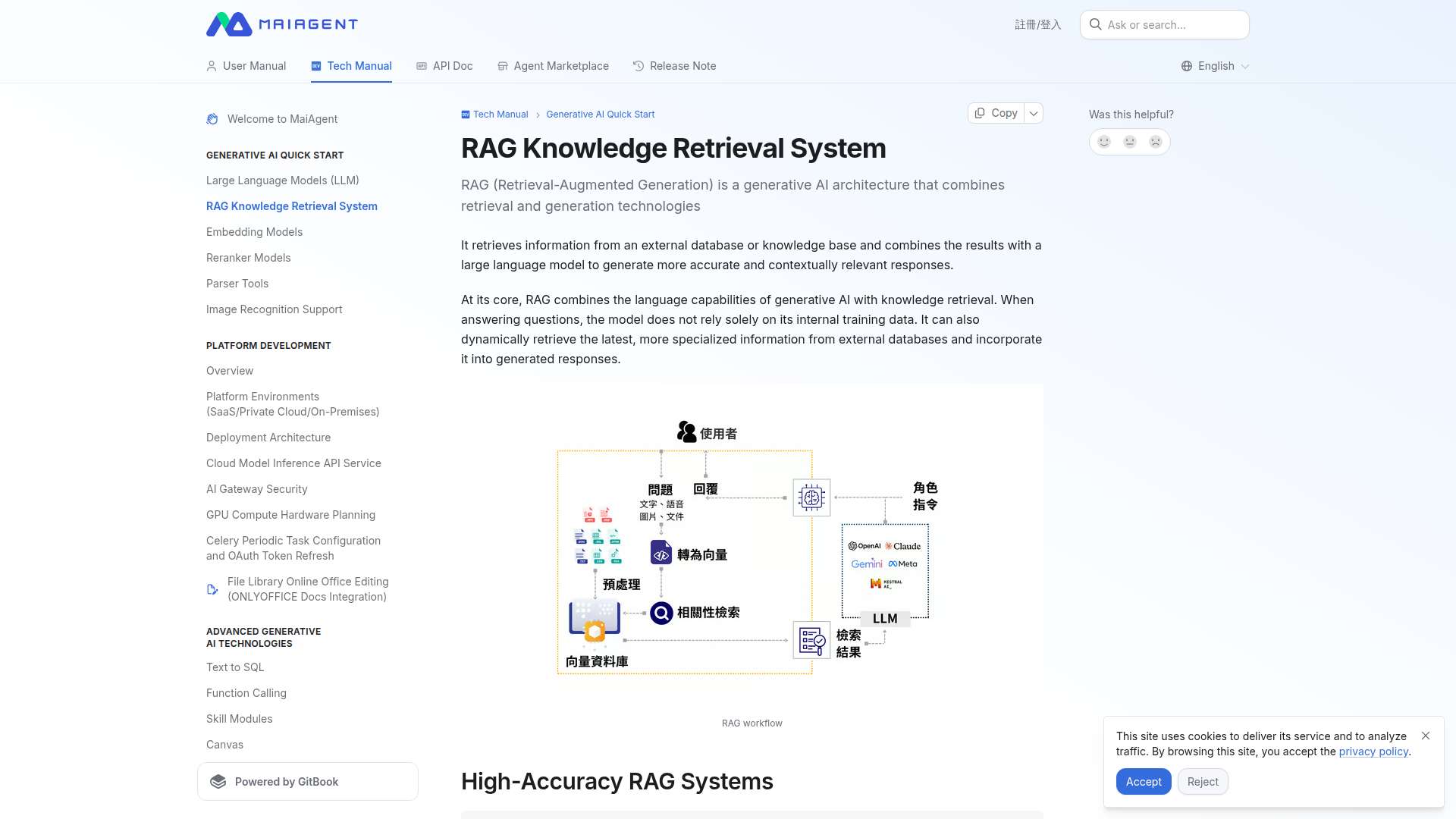The width and height of the screenshot is (1456, 819).
Task: Click the waving hand Welcome icon
Action: (x=212, y=119)
